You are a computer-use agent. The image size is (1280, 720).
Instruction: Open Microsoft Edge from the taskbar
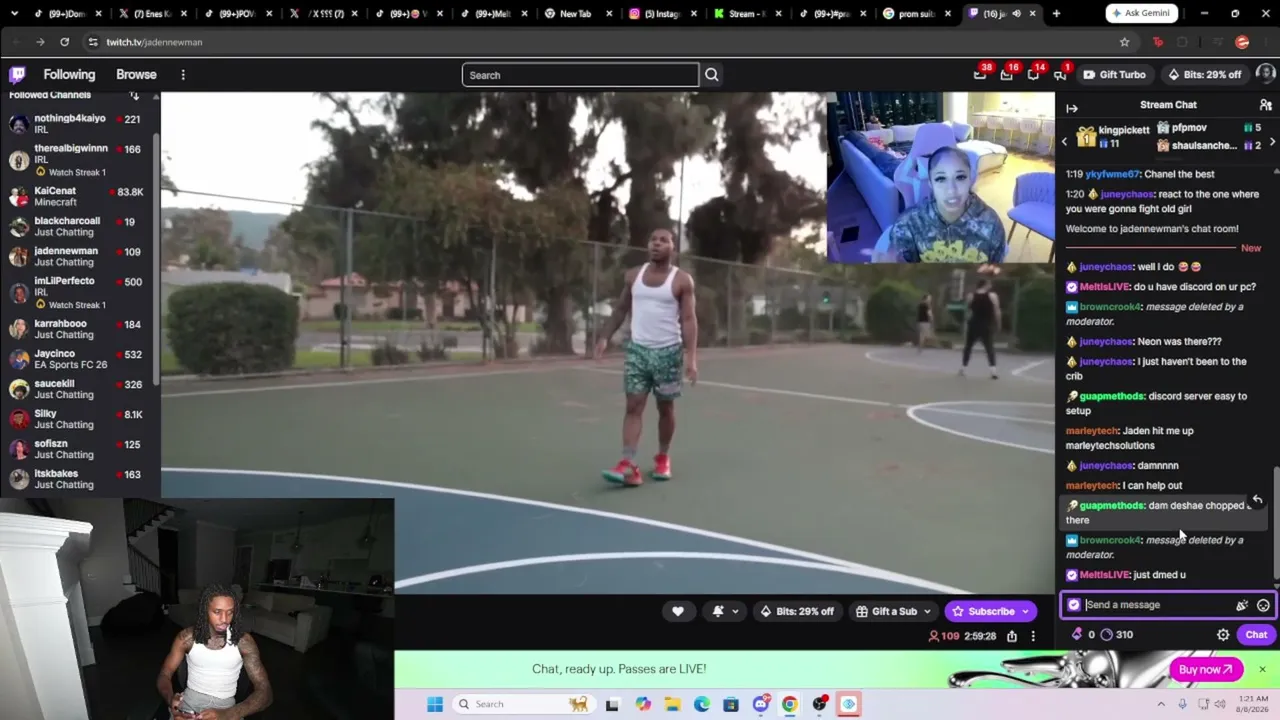[x=702, y=704]
